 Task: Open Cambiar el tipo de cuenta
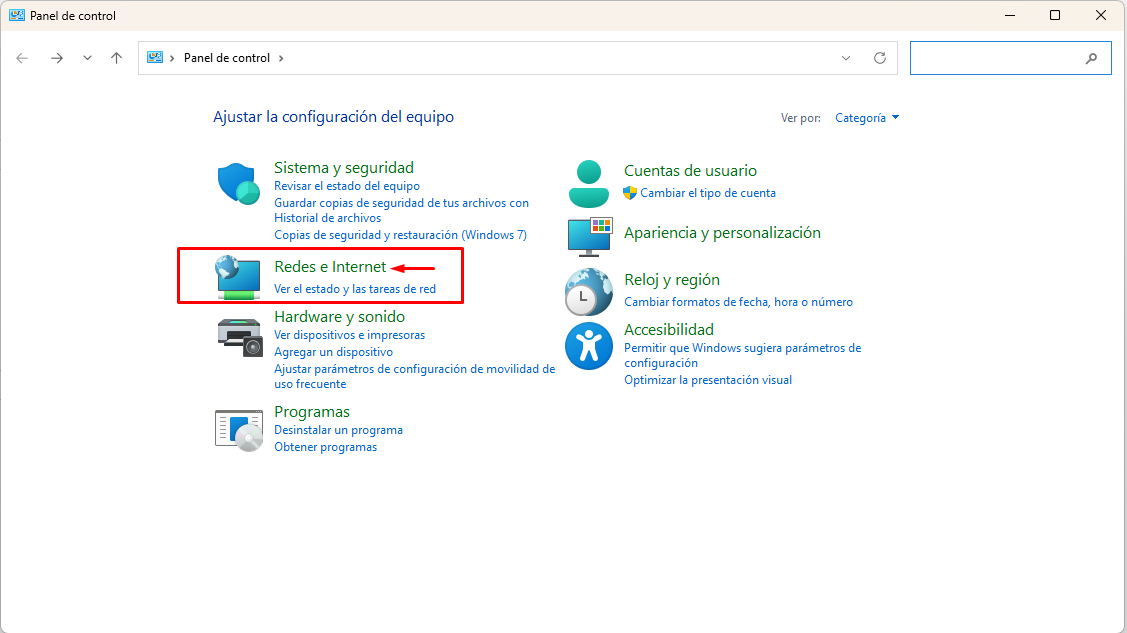708,193
